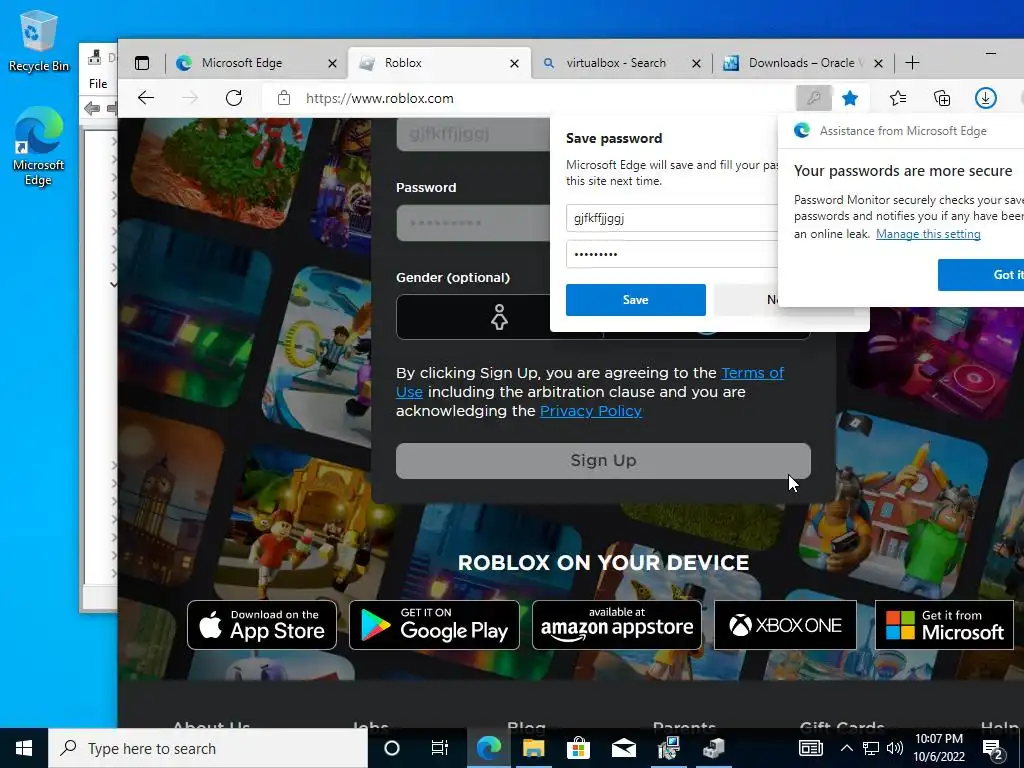
Task: Click the Download on the App Store badge
Action: (262, 625)
